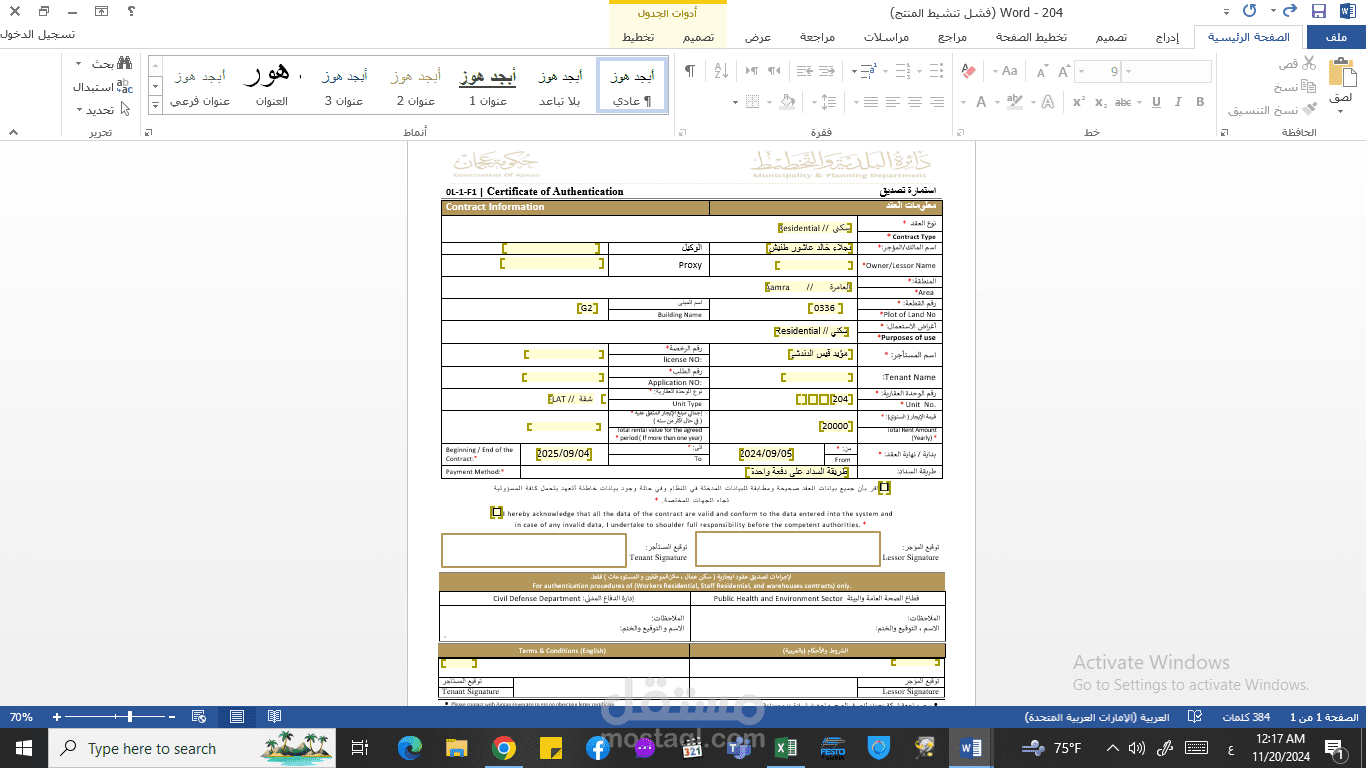Click the Read Mode book view icon
The height and width of the screenshot is (768, 1366).
tap(274, 717)
